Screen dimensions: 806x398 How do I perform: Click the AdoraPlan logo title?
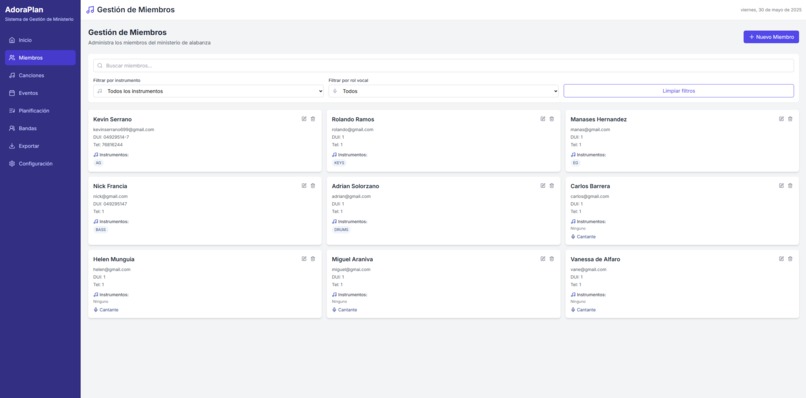(x=24, y=9)
